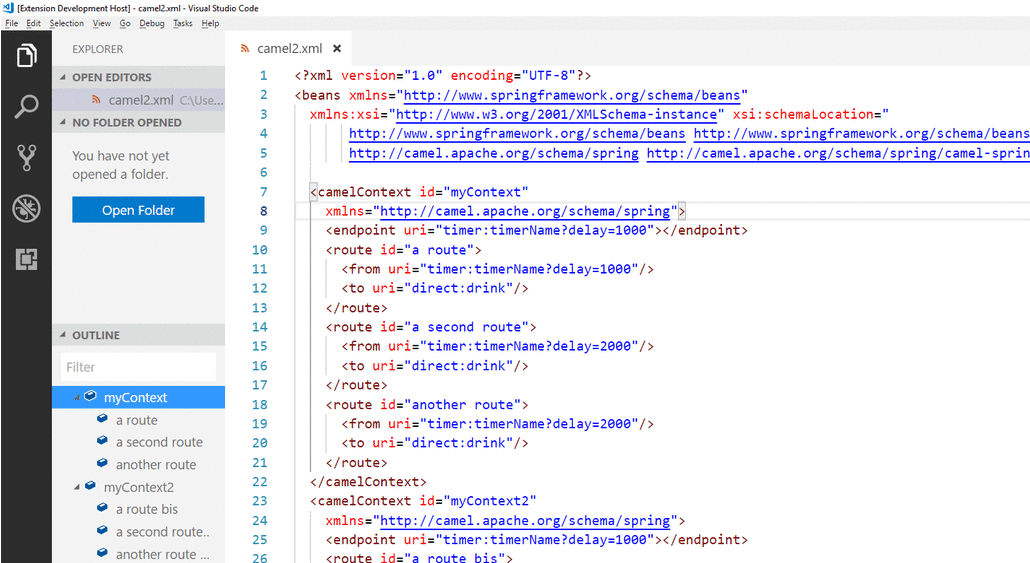The height and width of the screenshot is (563, 1030).
Task: Open the Debug view in activity bar
Action: [x=26, y=209]
